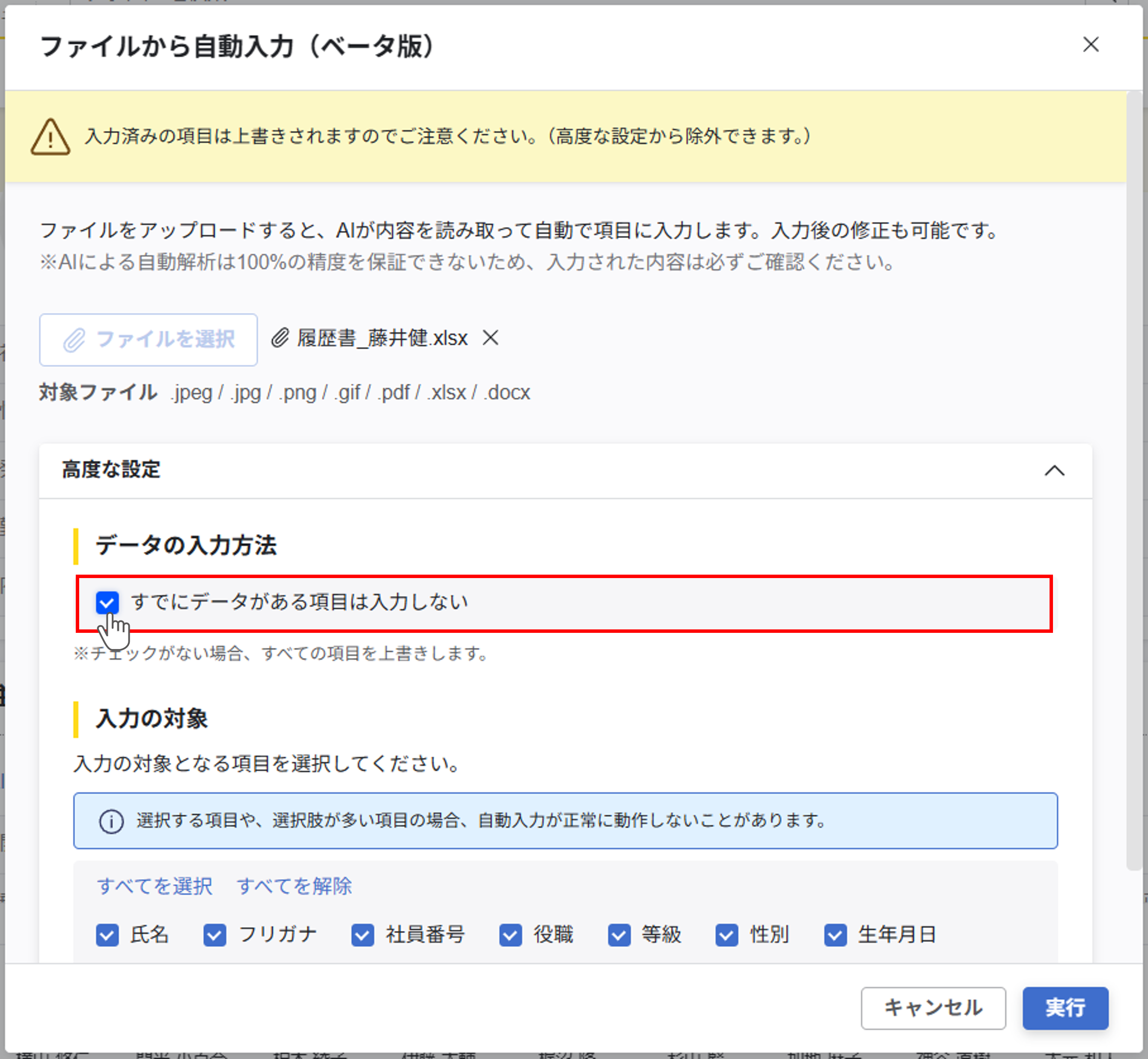1148x1059 pixels.
Task: Close the auto-input dialog with the X icon
Action: [x=1090, y=44]
